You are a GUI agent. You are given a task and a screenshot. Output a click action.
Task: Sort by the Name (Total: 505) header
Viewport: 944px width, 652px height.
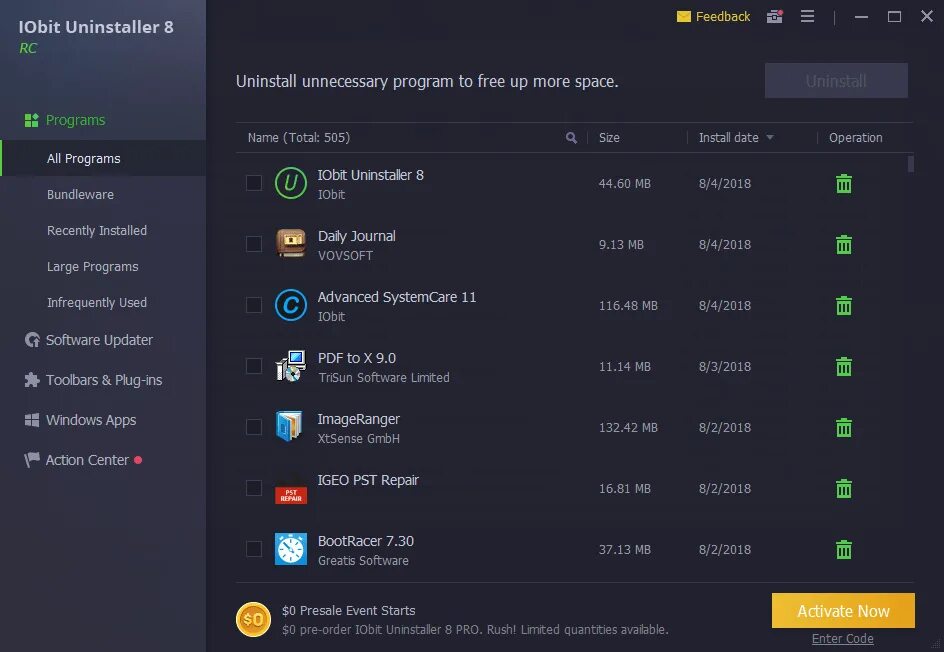pyautogui.click(x=299, y=138)
